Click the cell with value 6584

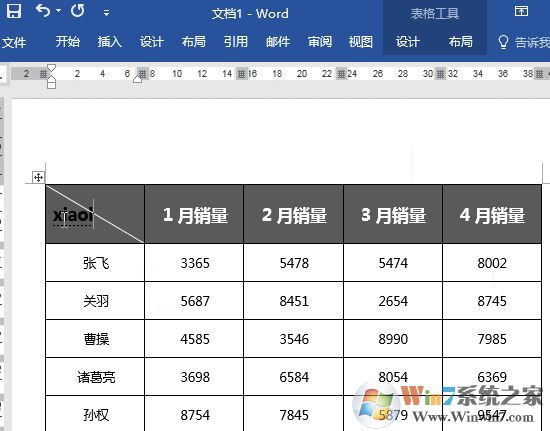(294, 377)
